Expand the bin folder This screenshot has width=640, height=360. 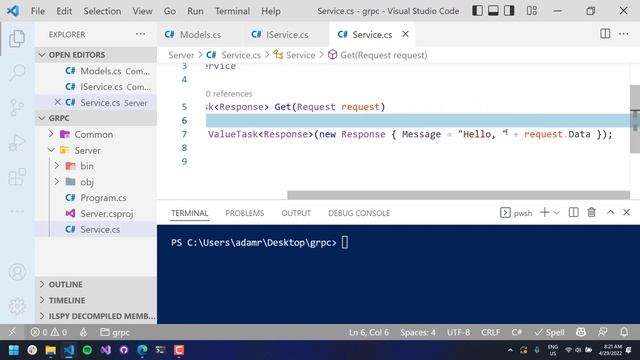pos(96,166)
